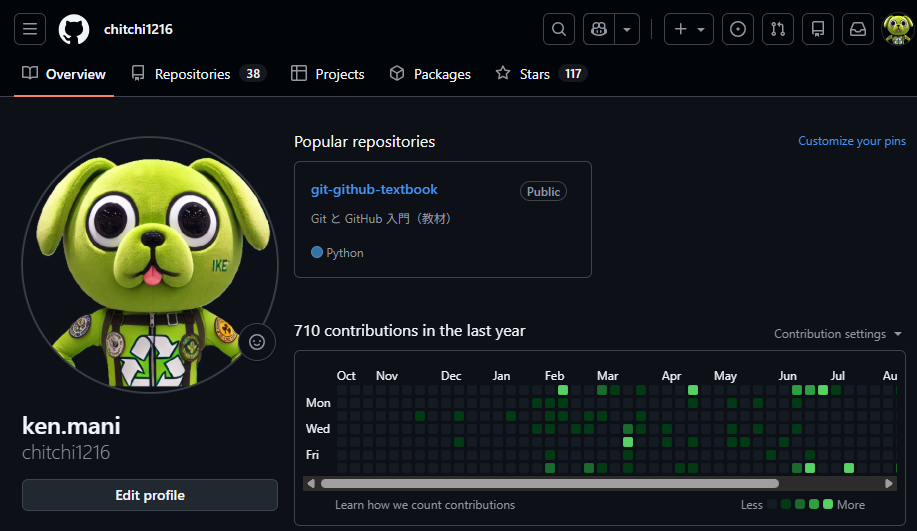
Task: Click the contribution graph horizontal scrollbar thumb
Action: [550, 483]
